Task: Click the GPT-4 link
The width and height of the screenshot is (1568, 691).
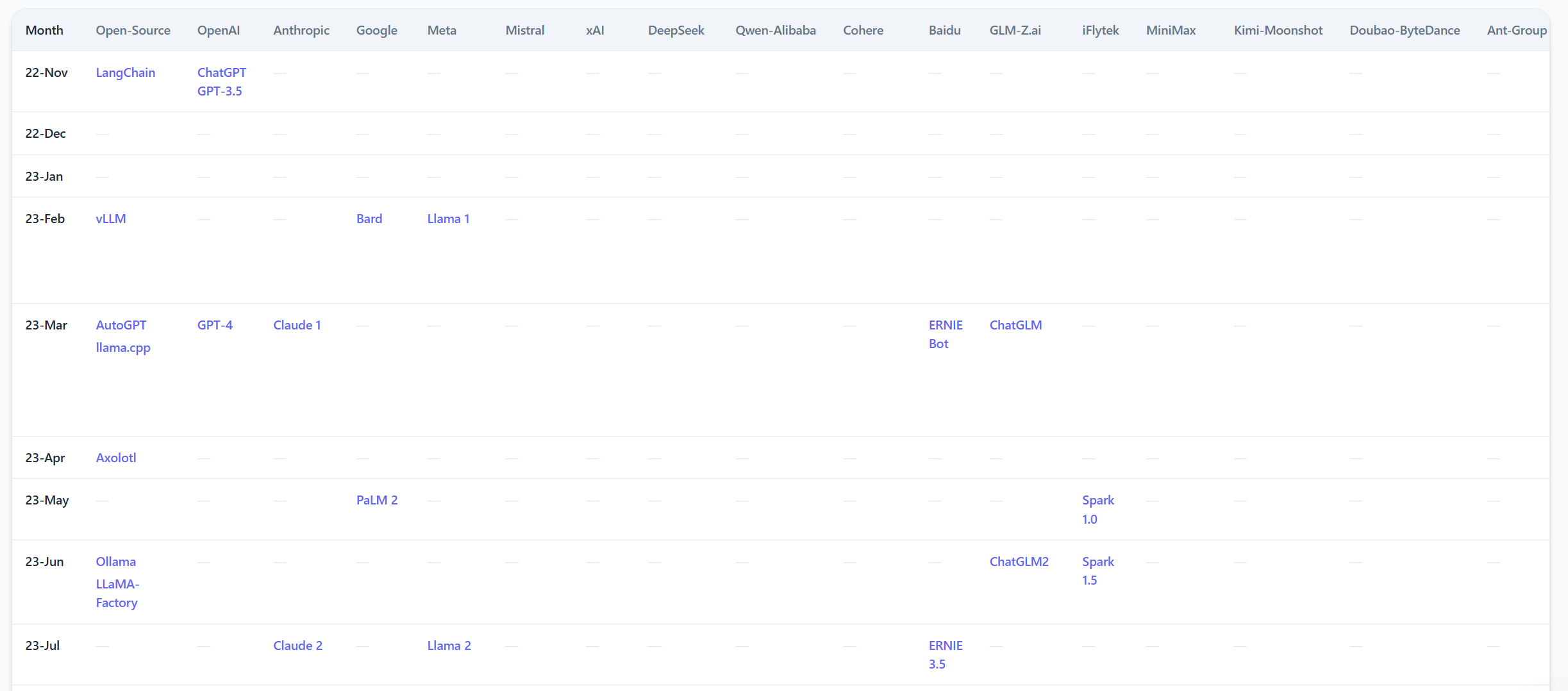Action: 214,325
